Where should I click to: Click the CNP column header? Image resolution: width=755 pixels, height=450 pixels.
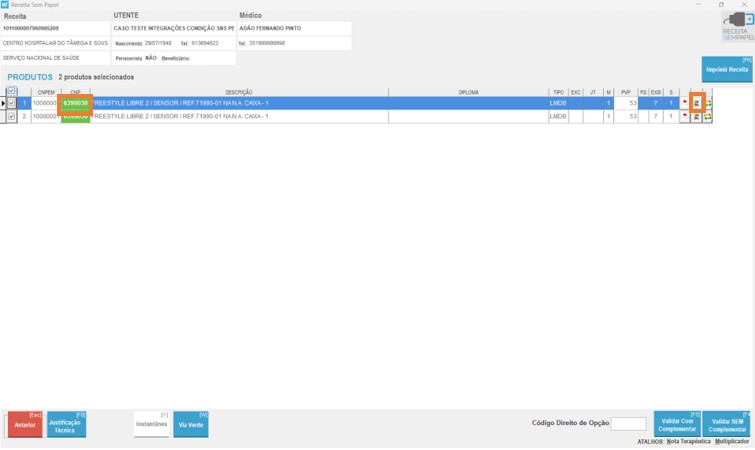tap(76, 92)
